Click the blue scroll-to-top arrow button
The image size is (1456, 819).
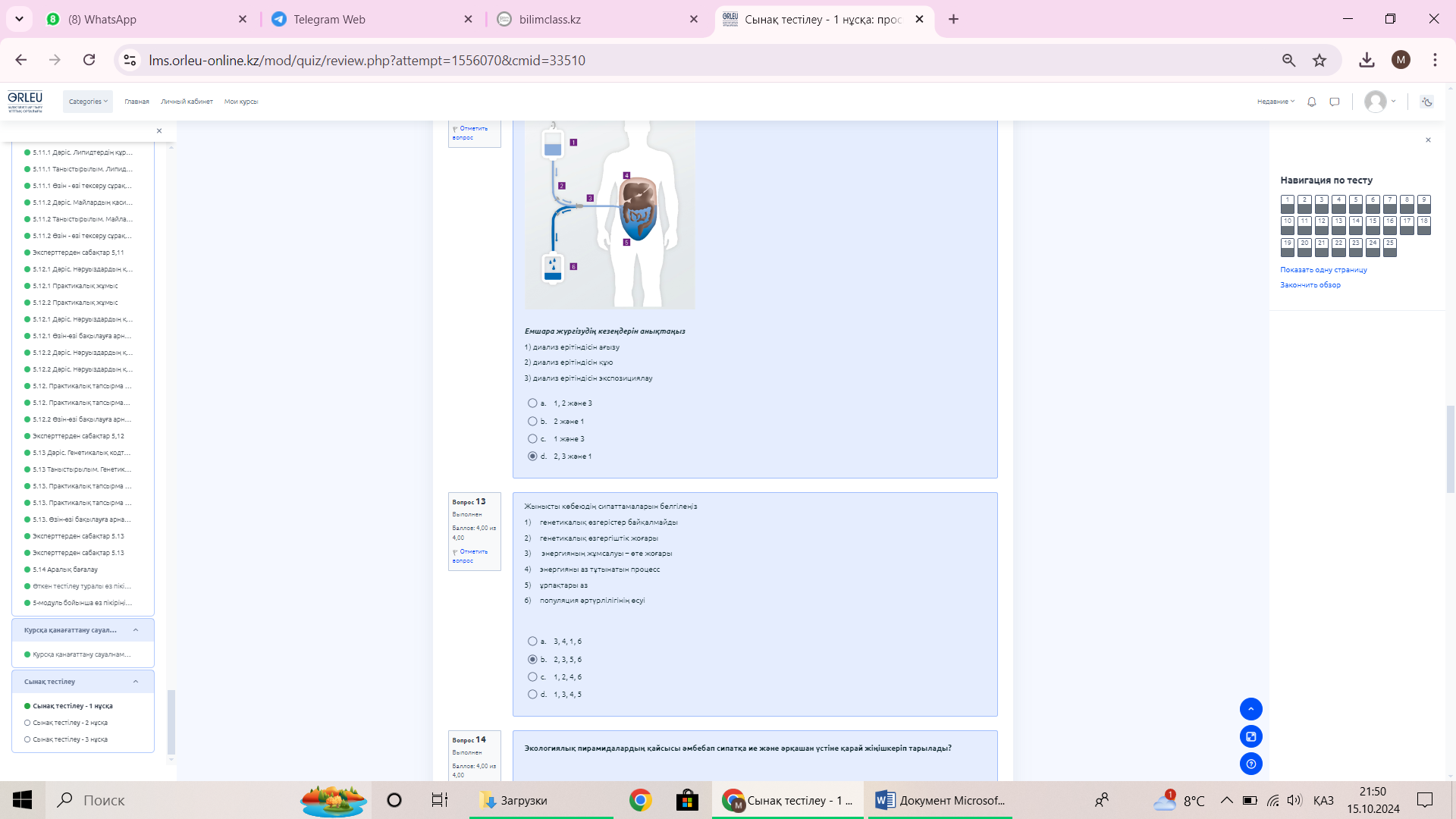point(1250,709)
